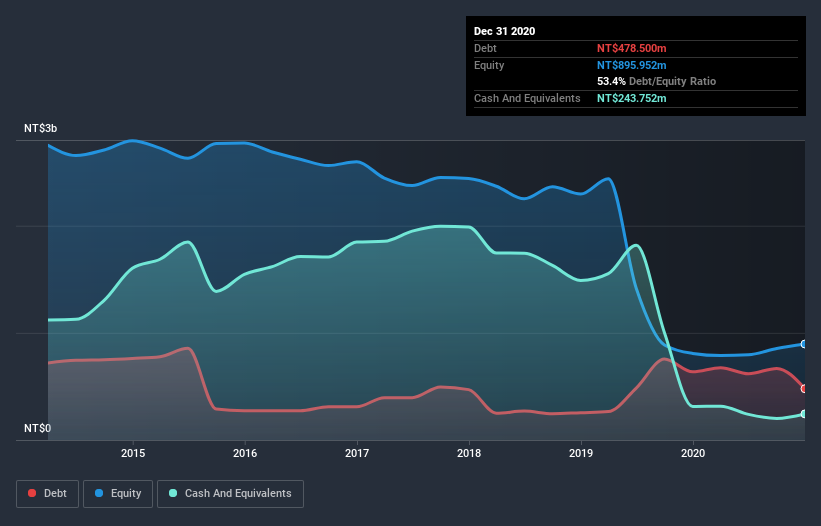Toggle Cash And Equivalents legend button
821x526 pixels.
pos(230,494)
